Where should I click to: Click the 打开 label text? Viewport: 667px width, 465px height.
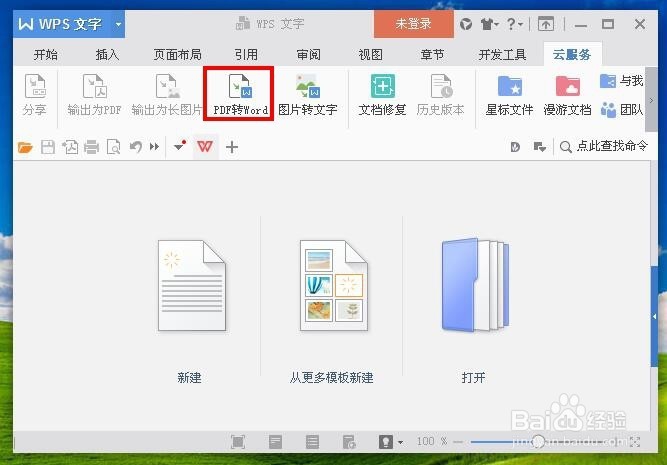(x=473, y=377)
